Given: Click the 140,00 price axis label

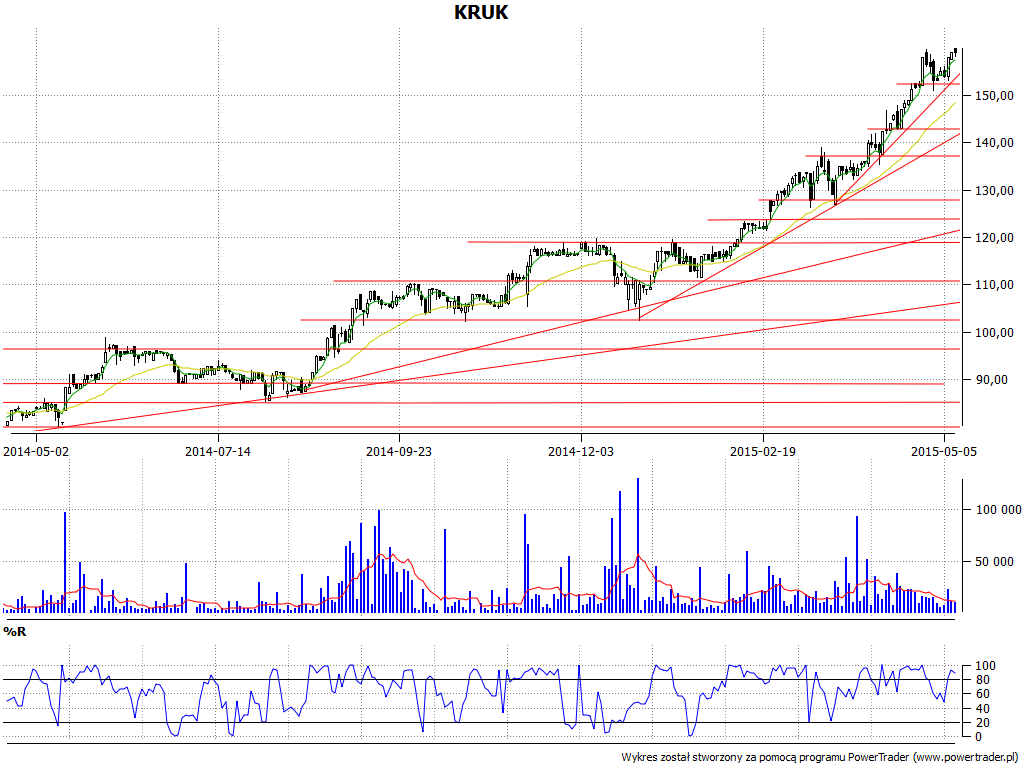Looking at the screenshot, I should point(995,143).
